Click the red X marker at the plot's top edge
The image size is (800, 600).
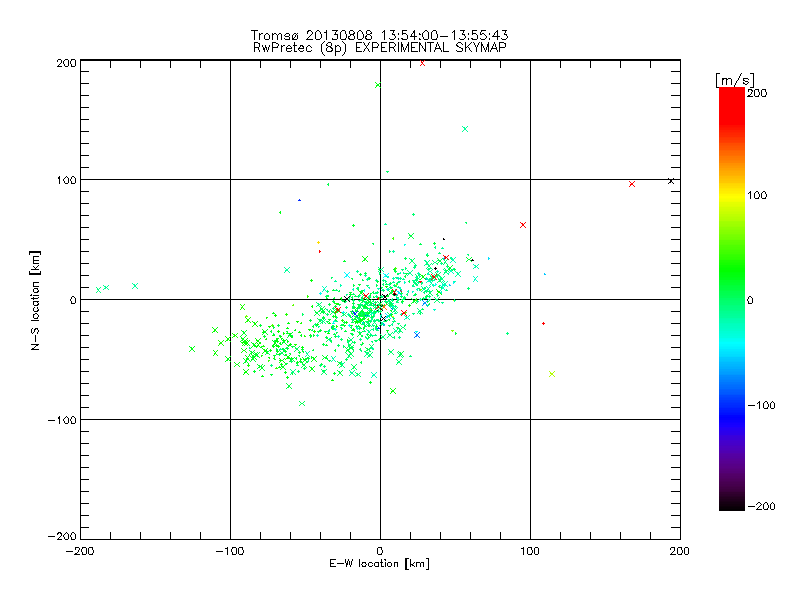pyautogui.click(x=423, y=62)
